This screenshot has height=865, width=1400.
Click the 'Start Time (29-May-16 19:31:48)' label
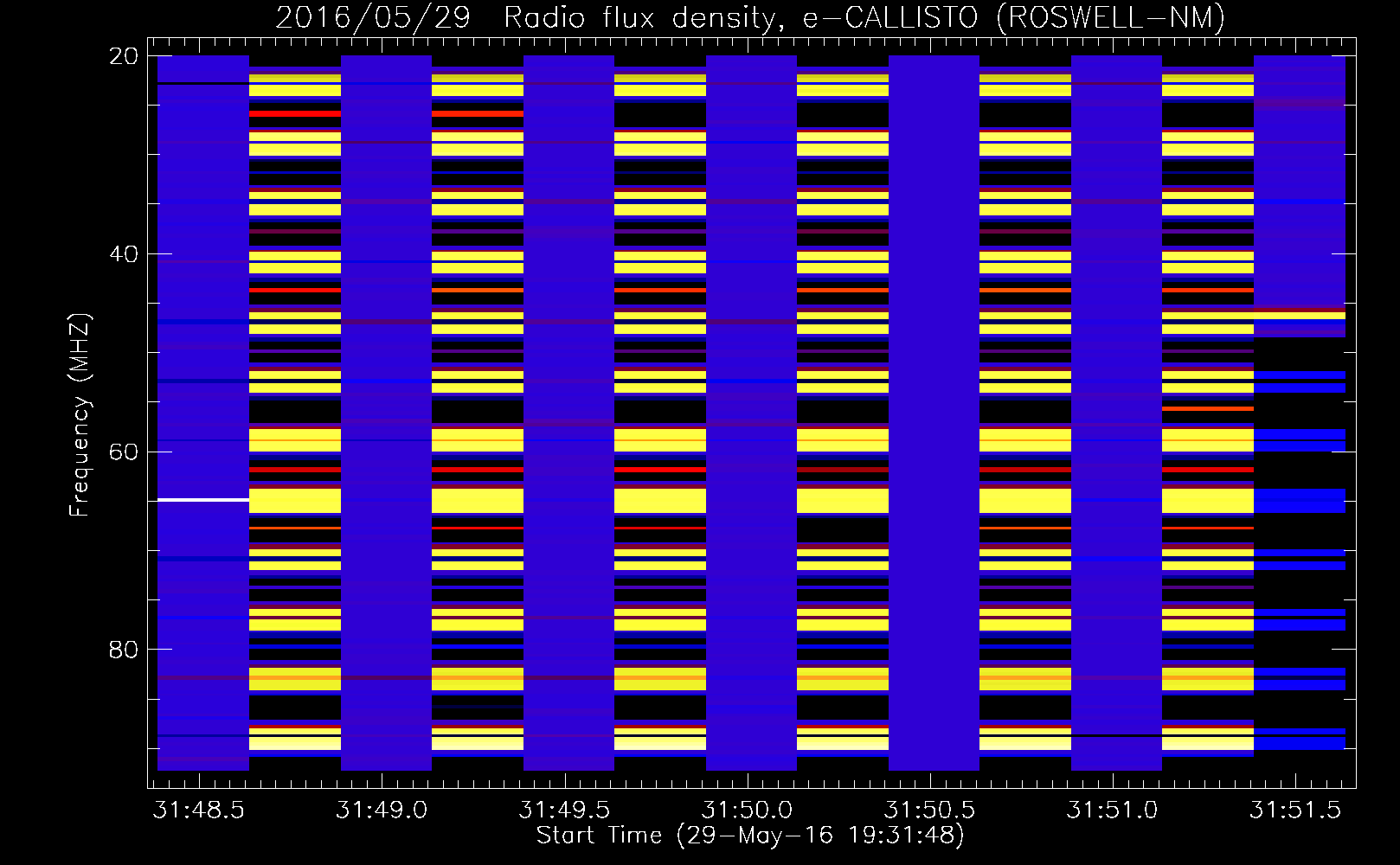point(750,836)
